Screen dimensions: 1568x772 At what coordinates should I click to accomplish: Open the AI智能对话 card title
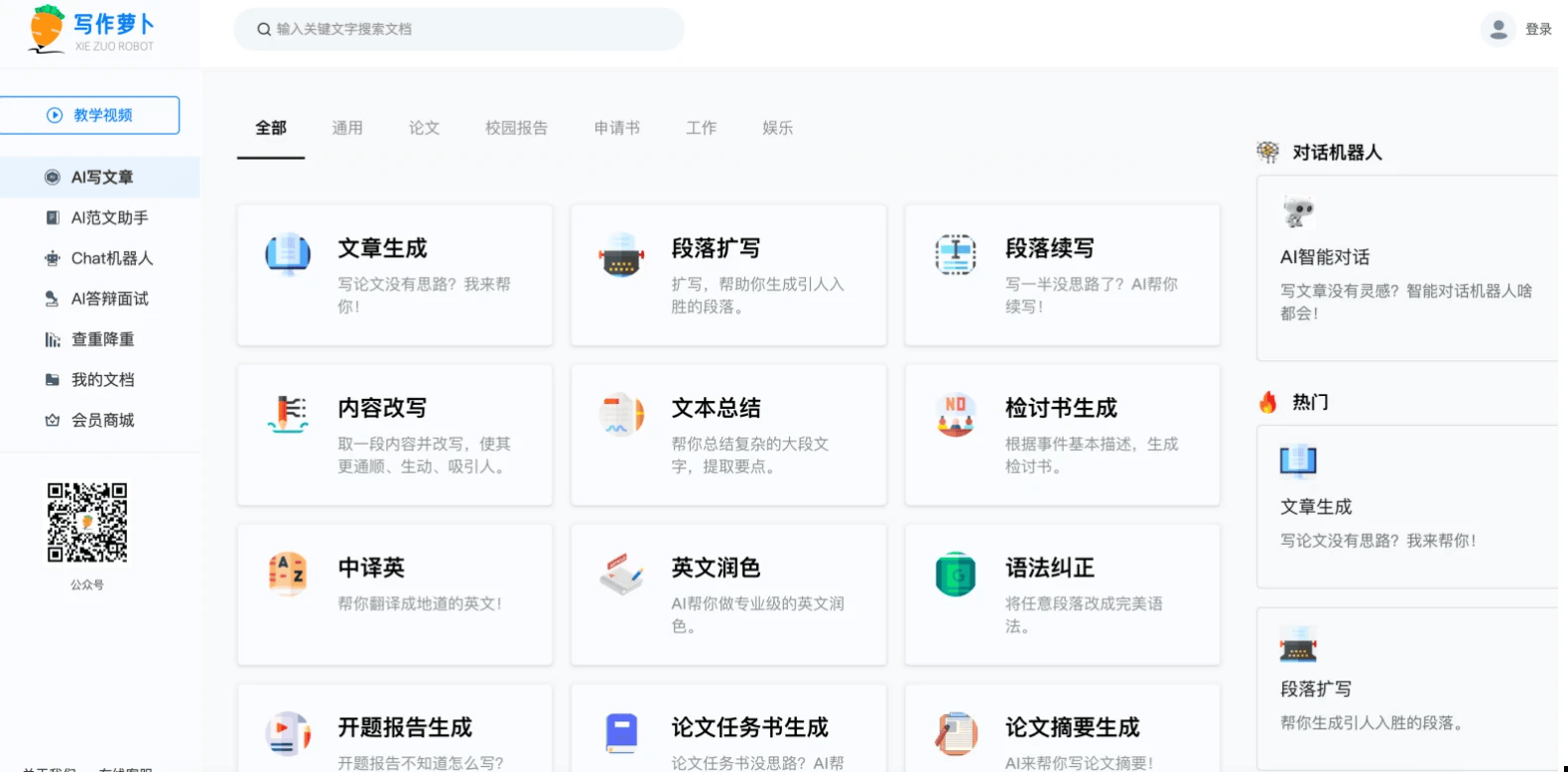tap(1325, 257)
